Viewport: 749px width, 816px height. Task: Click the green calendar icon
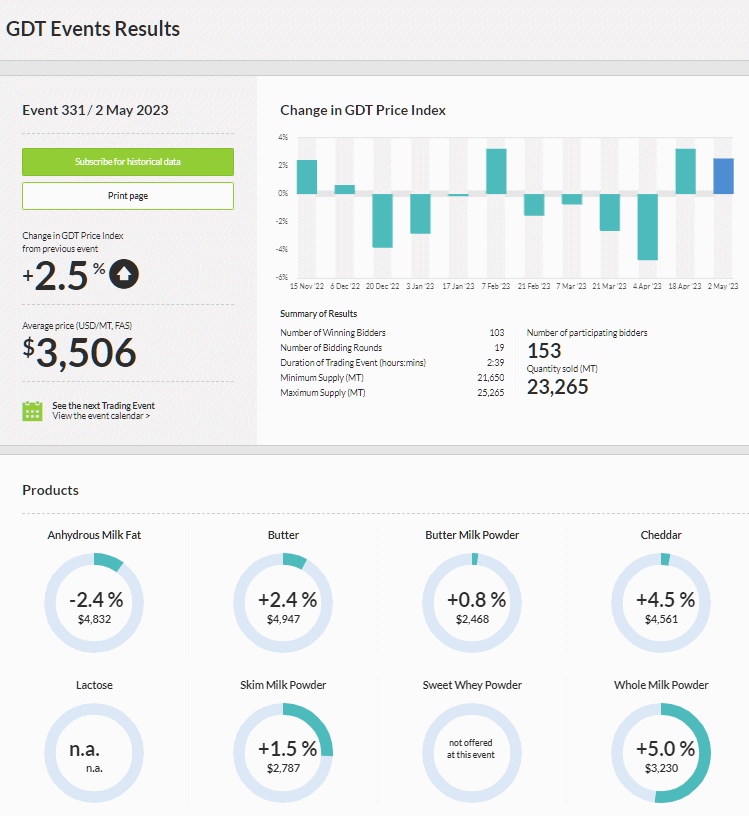tap(32, 411)
